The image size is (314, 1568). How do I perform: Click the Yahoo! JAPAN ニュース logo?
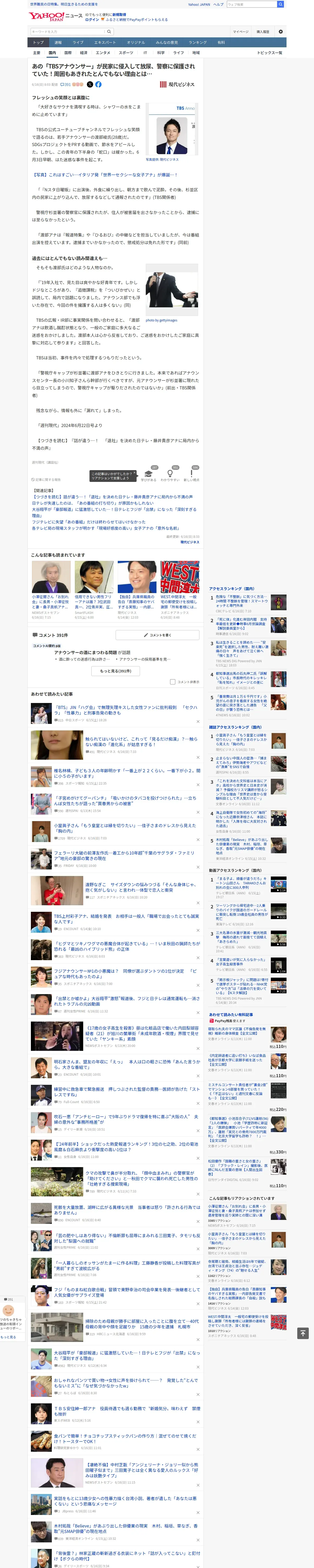click(x=55, y=16)
